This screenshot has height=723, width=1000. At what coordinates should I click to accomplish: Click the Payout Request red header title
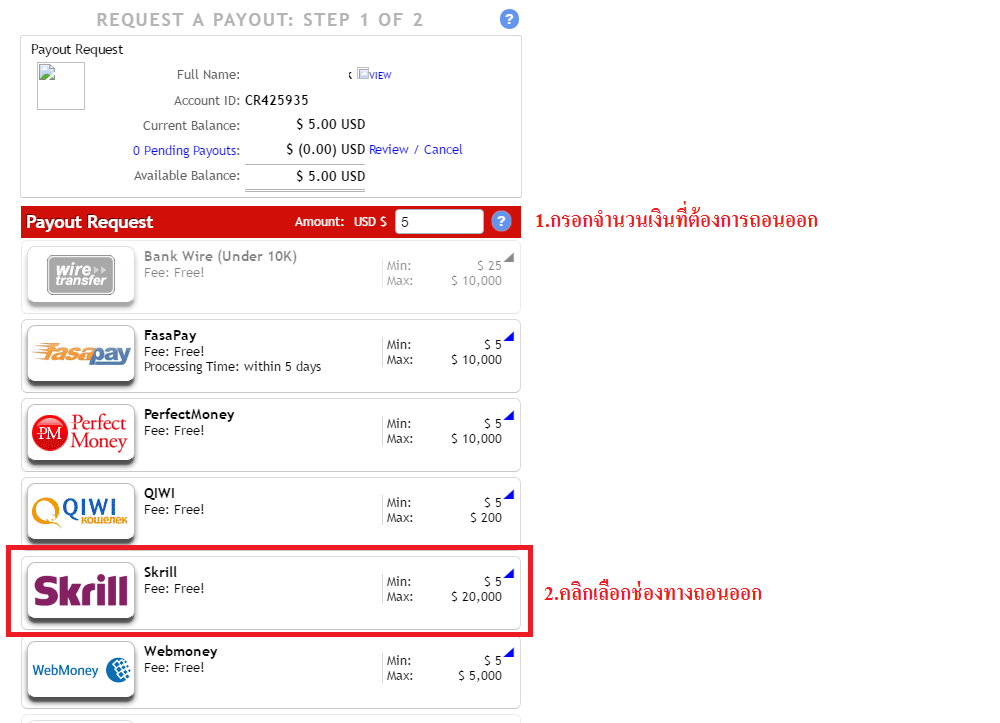(89, 222)
